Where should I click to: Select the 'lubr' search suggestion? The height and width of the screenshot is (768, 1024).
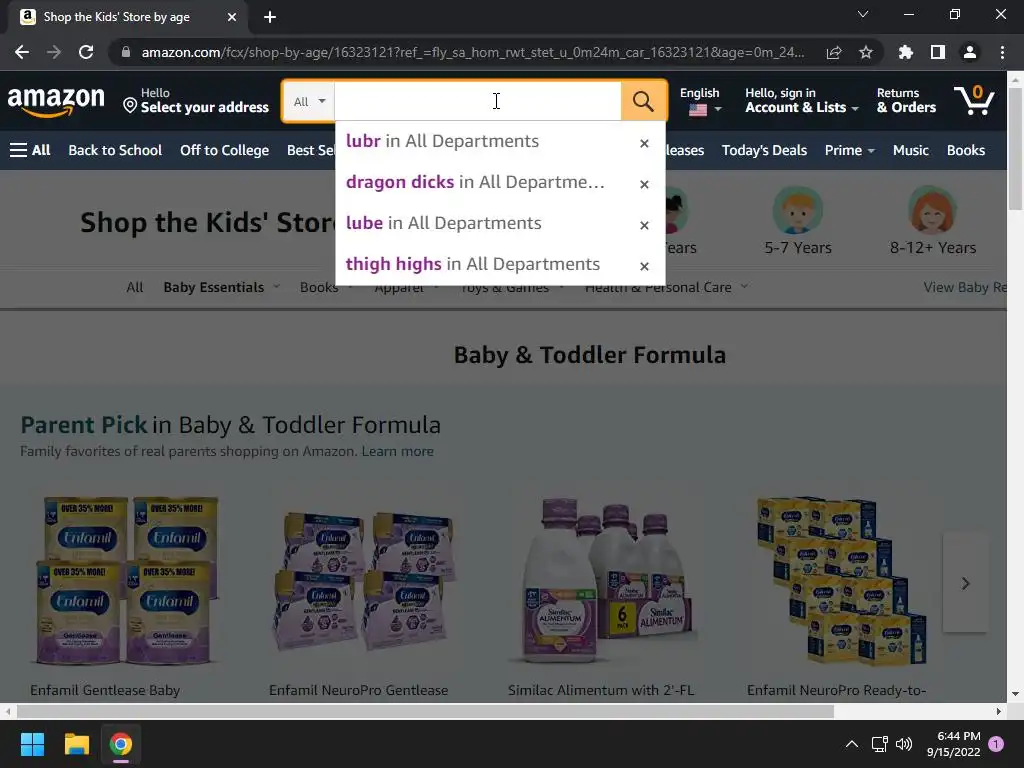coord(442,141)
